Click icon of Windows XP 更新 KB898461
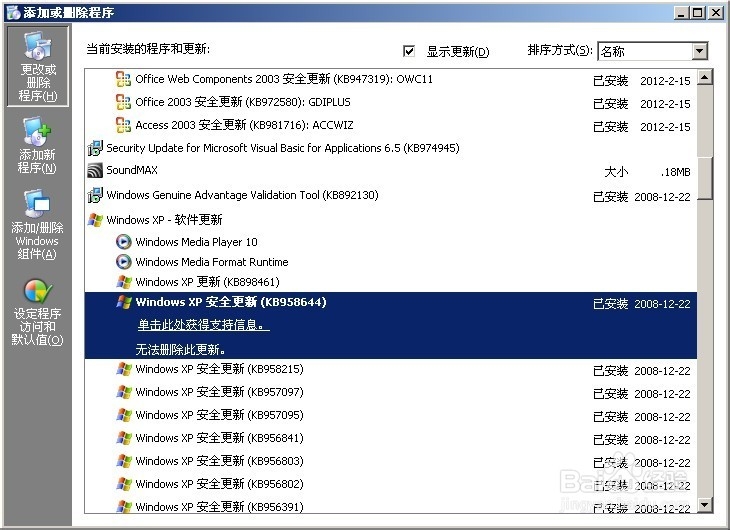Viewport: 730px width, 530px height. coord(123,282)
